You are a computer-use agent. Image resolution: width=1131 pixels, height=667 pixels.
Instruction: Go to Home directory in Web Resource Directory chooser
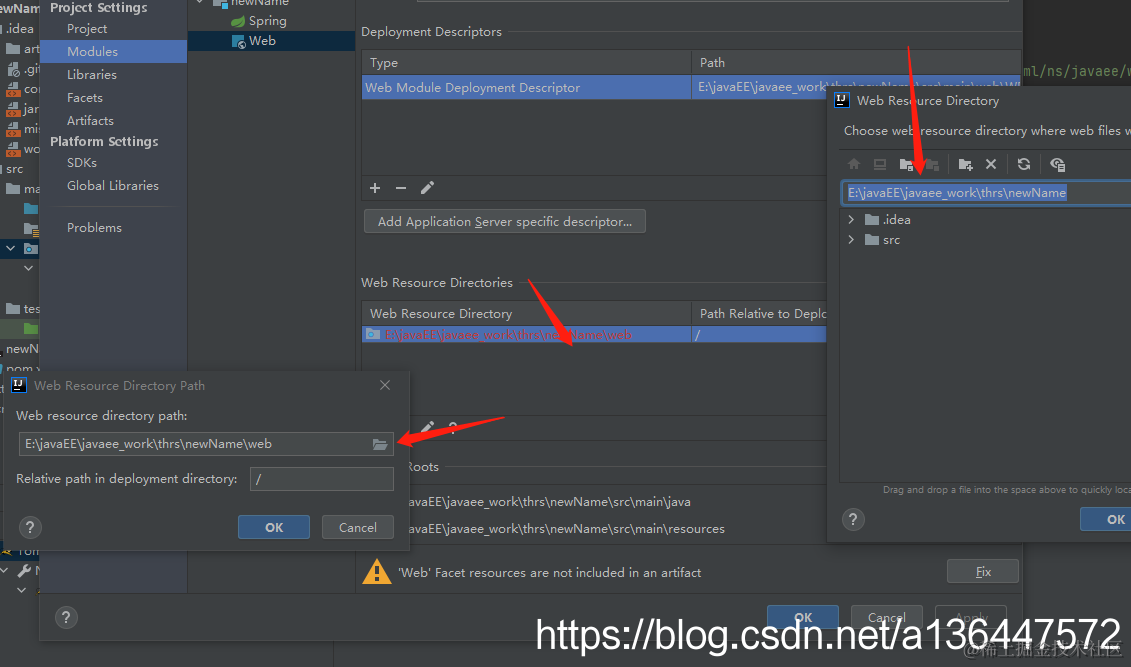pyautogui.click(x=854, y=164)
